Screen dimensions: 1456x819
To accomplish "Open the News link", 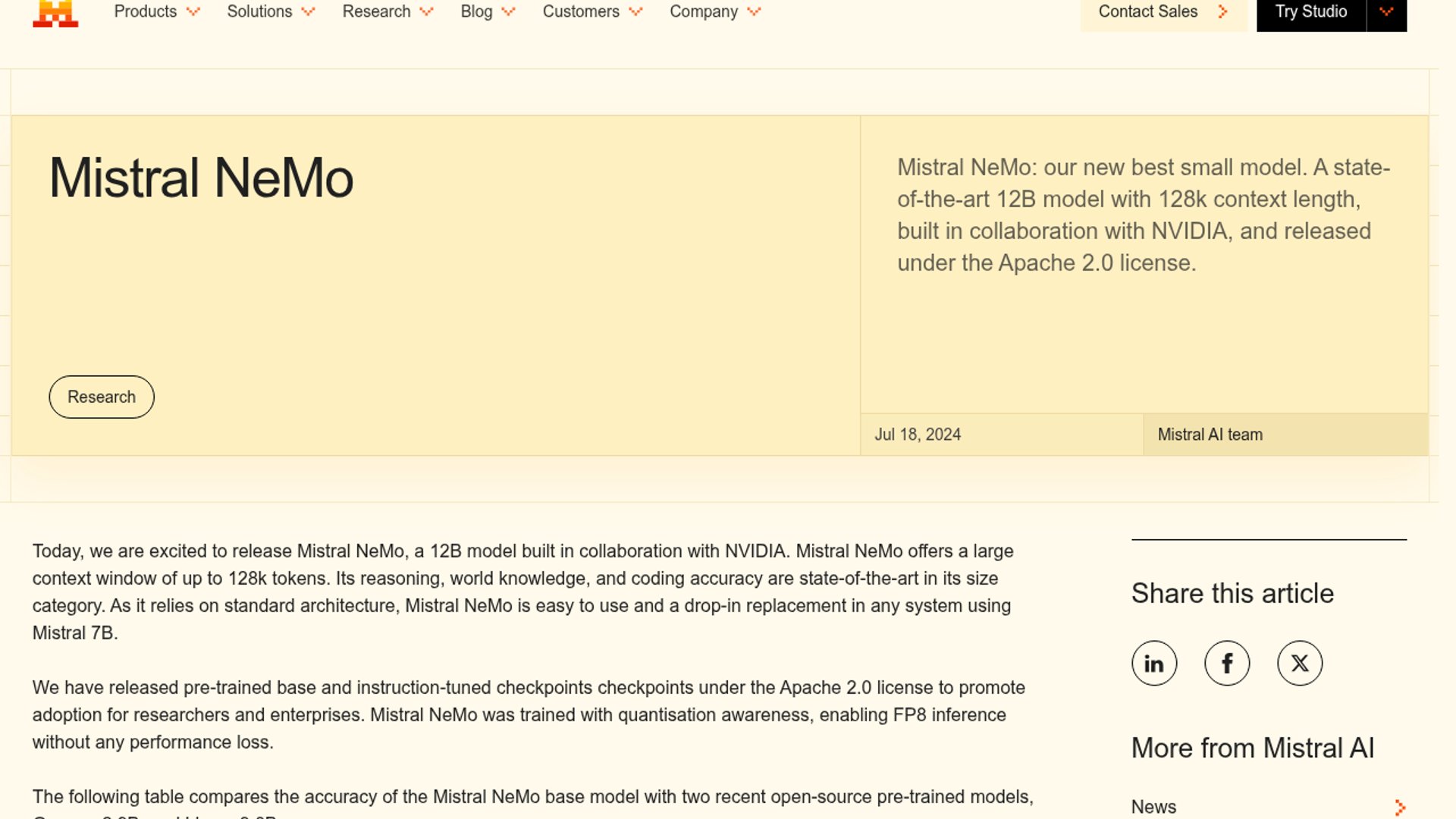I will pos(1153,807).
